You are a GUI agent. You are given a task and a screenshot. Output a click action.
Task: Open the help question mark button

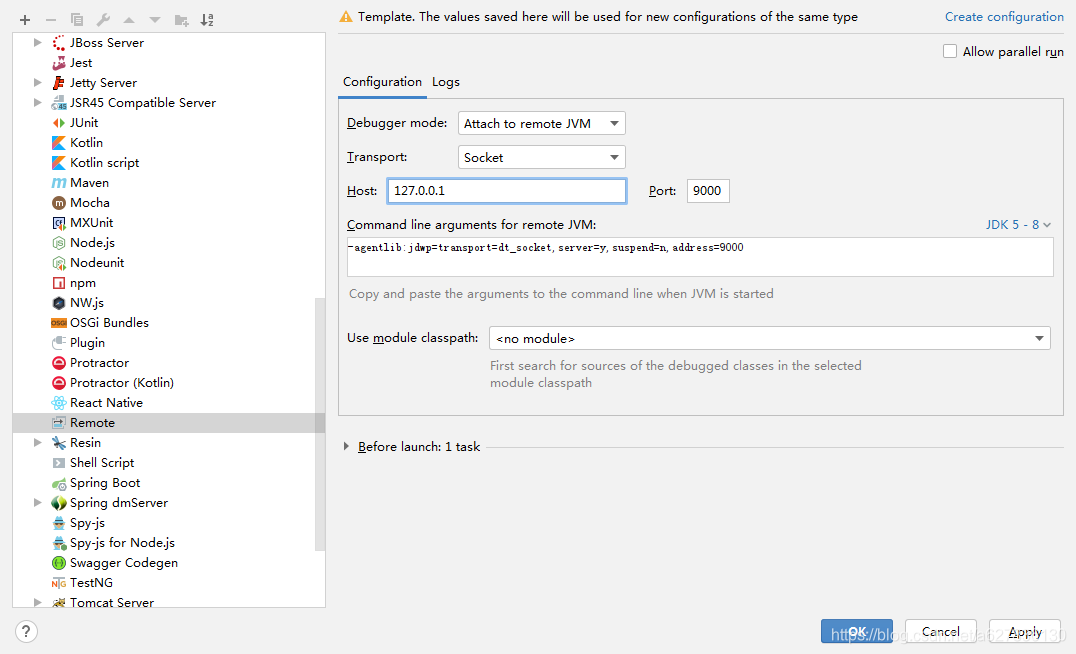[x=26, y=631]
